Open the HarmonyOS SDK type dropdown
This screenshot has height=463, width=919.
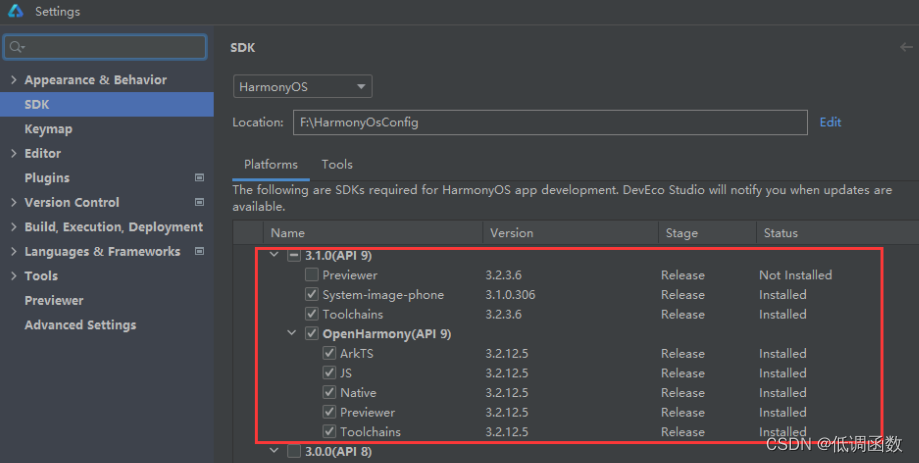click(x=302, y=87)
